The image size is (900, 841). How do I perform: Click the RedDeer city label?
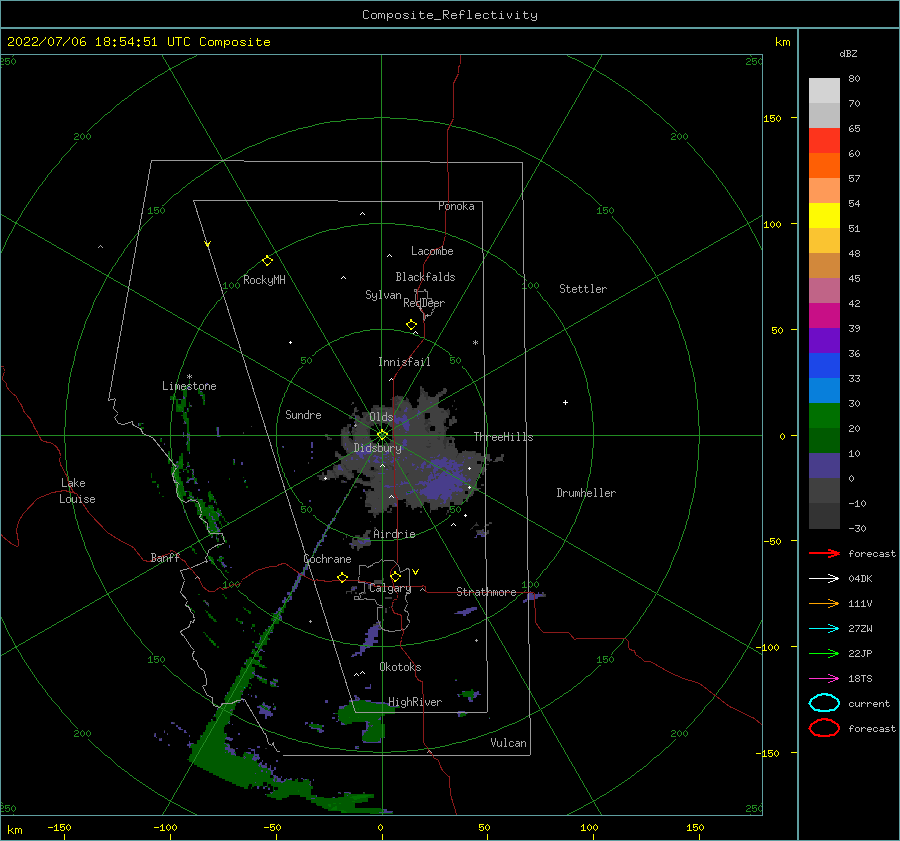click(x=424, y=303)
